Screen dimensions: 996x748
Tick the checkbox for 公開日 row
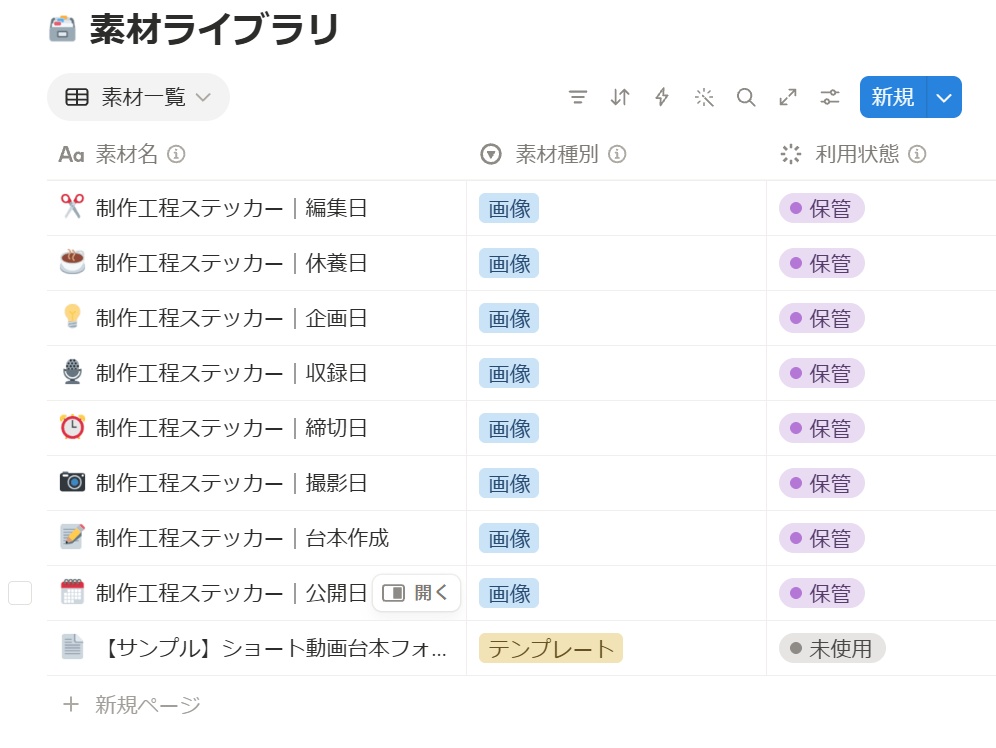coord(20,593)
